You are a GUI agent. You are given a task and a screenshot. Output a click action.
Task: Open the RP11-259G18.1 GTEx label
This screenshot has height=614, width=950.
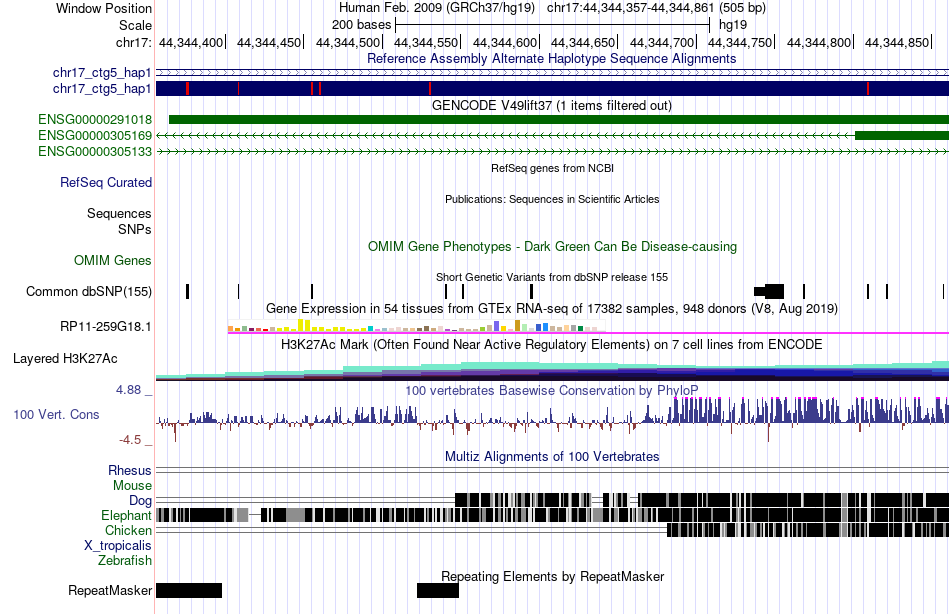click(106, 327)
